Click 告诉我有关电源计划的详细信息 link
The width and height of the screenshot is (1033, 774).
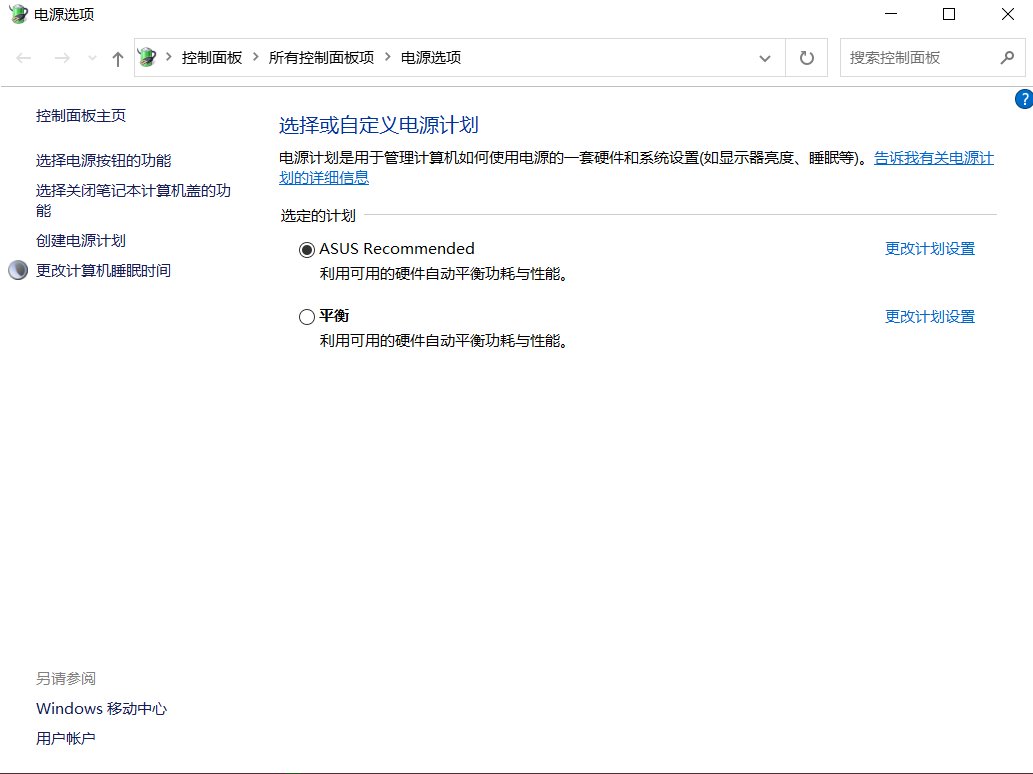932,157
